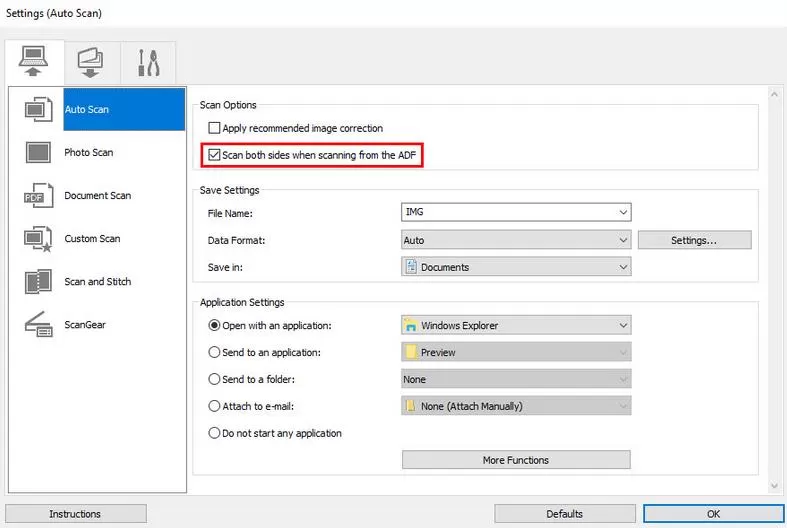Open the Windows Explorer application dropdown
This screenshot has width=787, height=528.
tap(623, 325)
